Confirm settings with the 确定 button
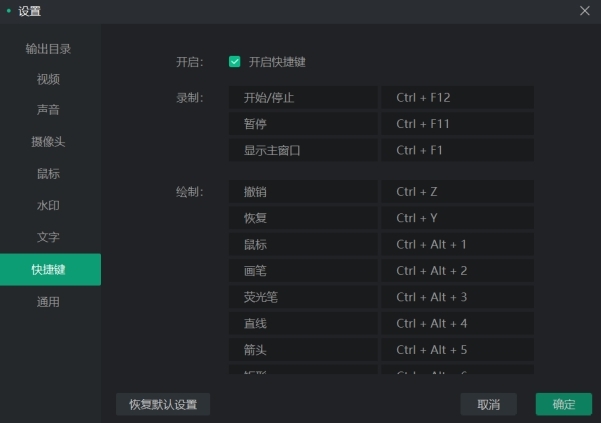601x423 pixels. pyautogui.click(x=564, y=404)
